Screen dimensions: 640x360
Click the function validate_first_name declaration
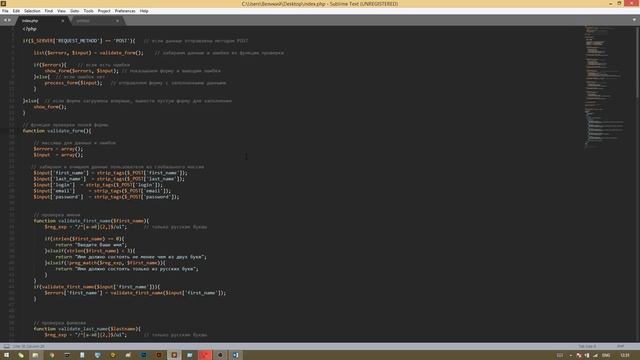click(x=91, y=221)
